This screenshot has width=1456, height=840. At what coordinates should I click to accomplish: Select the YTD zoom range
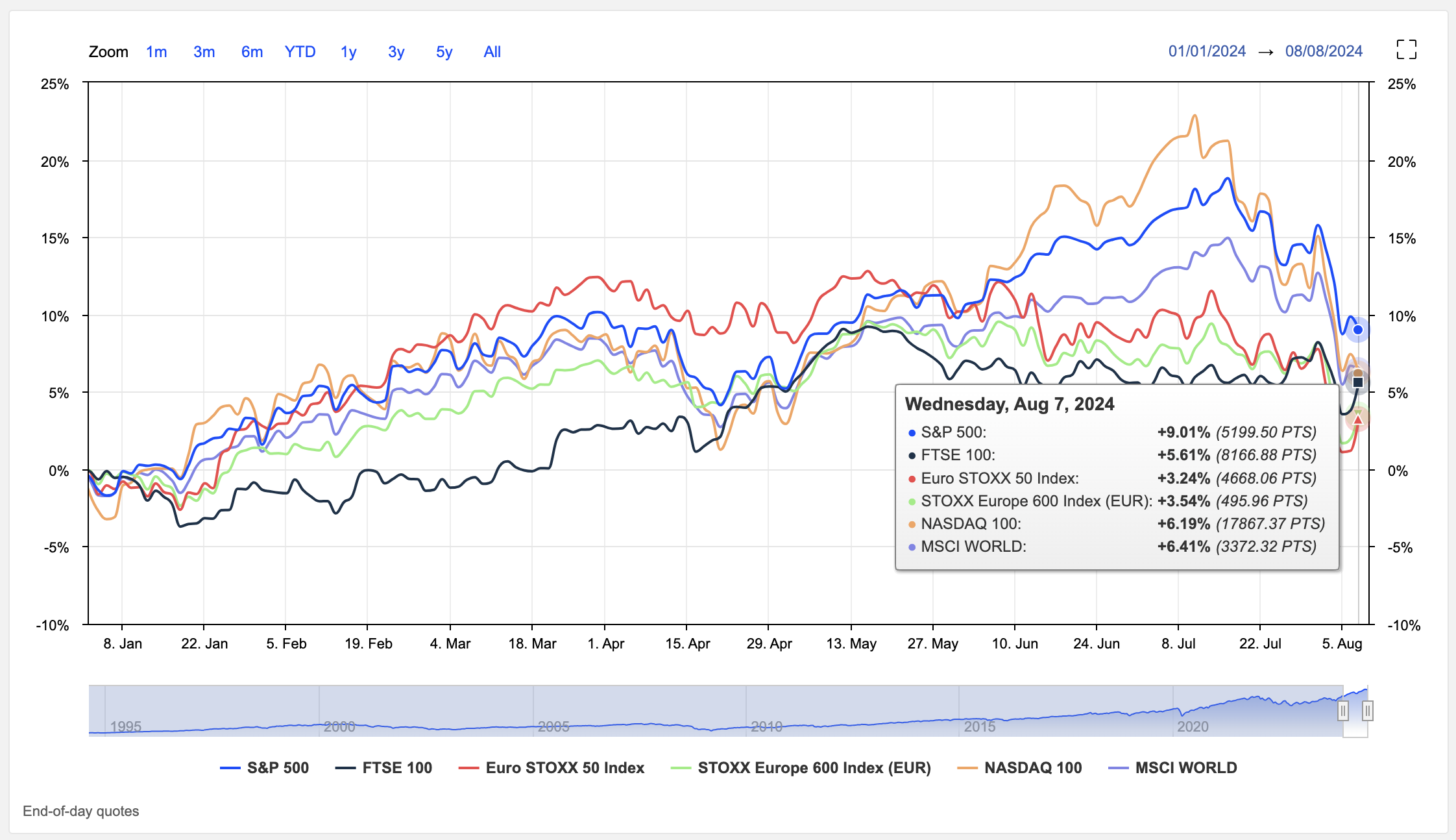click(300, 52)
